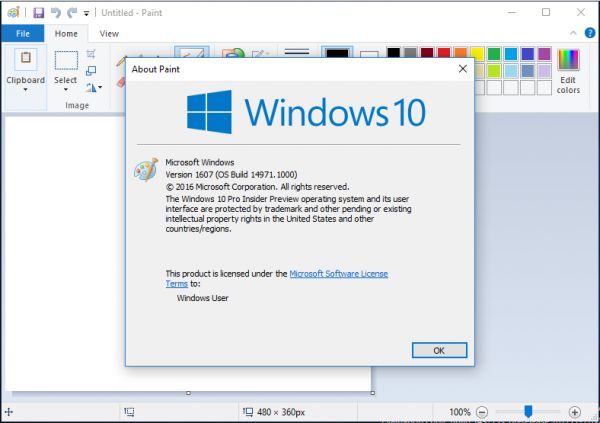
Task: Pick the gray palette swatch
Action: [x=410, y=54]
